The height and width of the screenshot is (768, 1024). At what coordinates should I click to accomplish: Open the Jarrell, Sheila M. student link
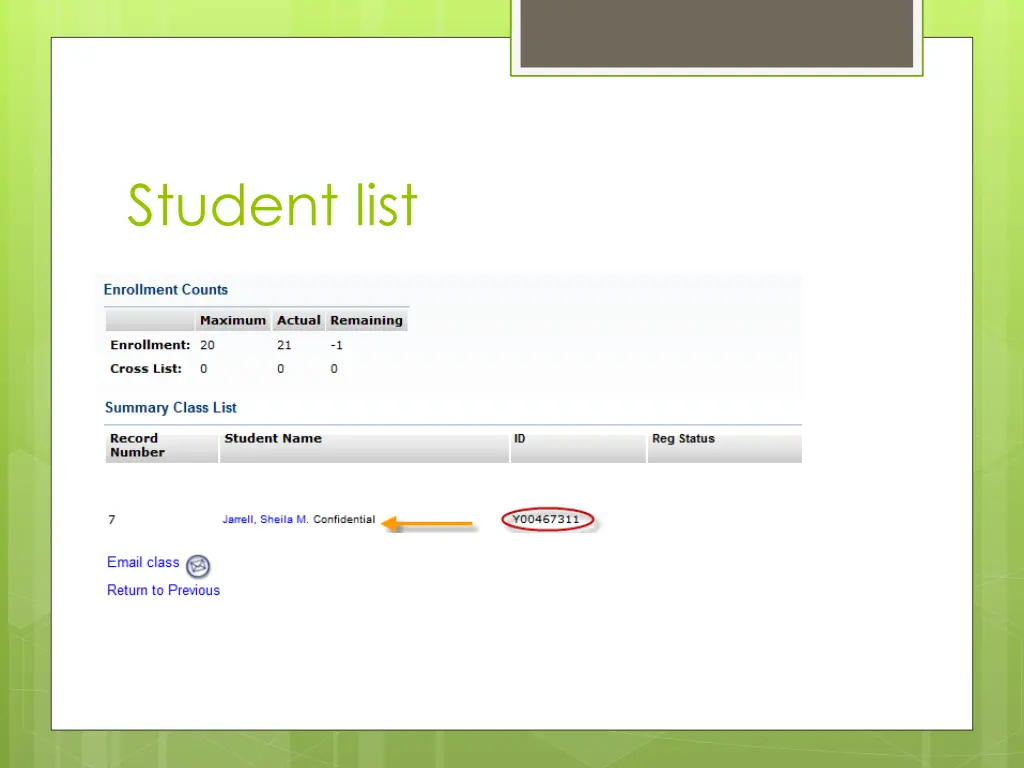(x=264, y=519)
